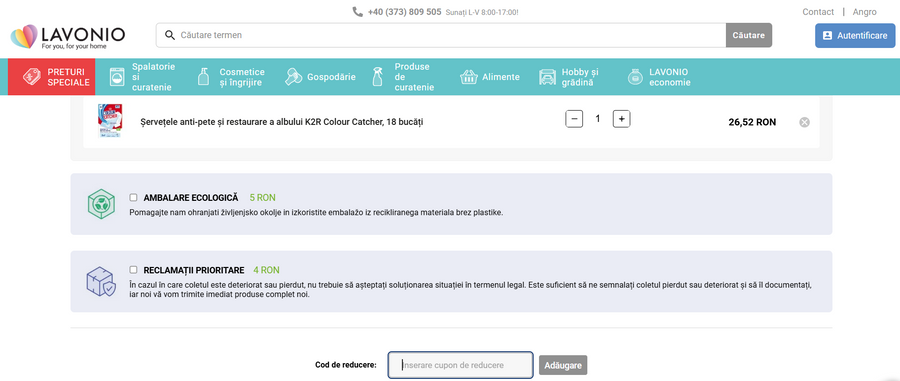Click the 4 RON priority claims price

pos(266,270)
